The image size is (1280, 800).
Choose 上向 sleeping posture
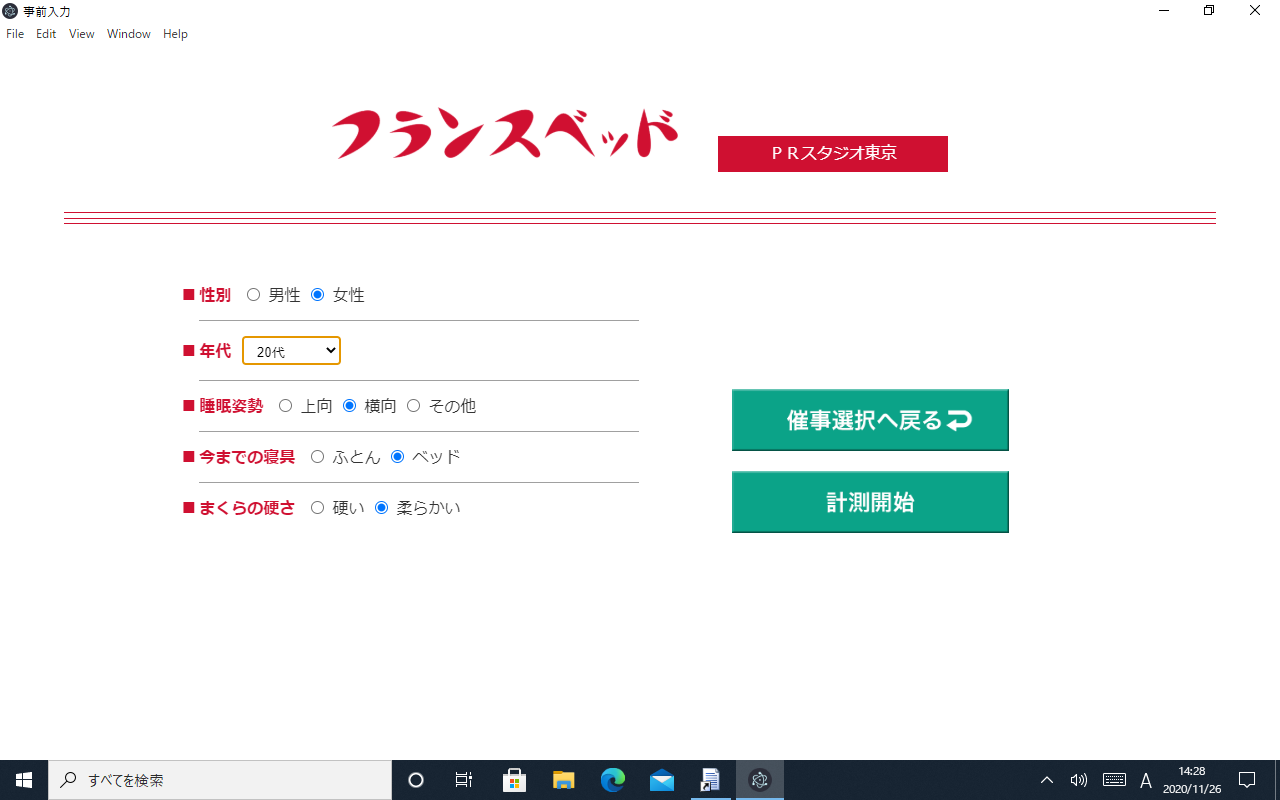[x=285, y=406]
